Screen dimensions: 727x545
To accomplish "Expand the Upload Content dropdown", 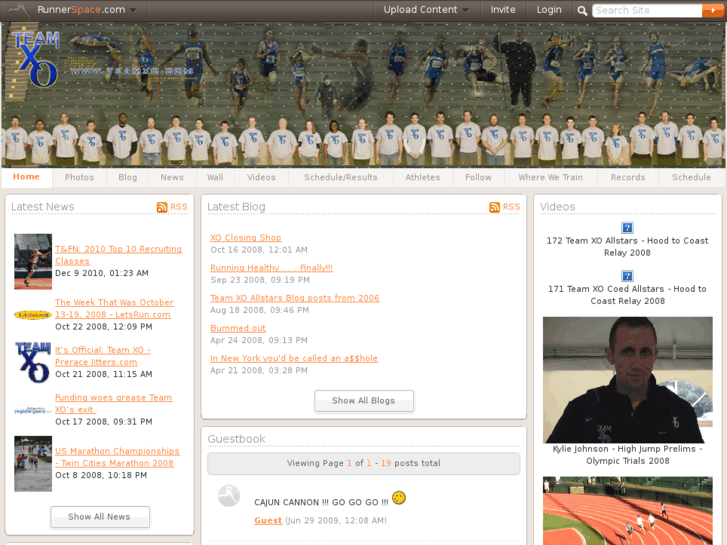I will pos(466,10).
